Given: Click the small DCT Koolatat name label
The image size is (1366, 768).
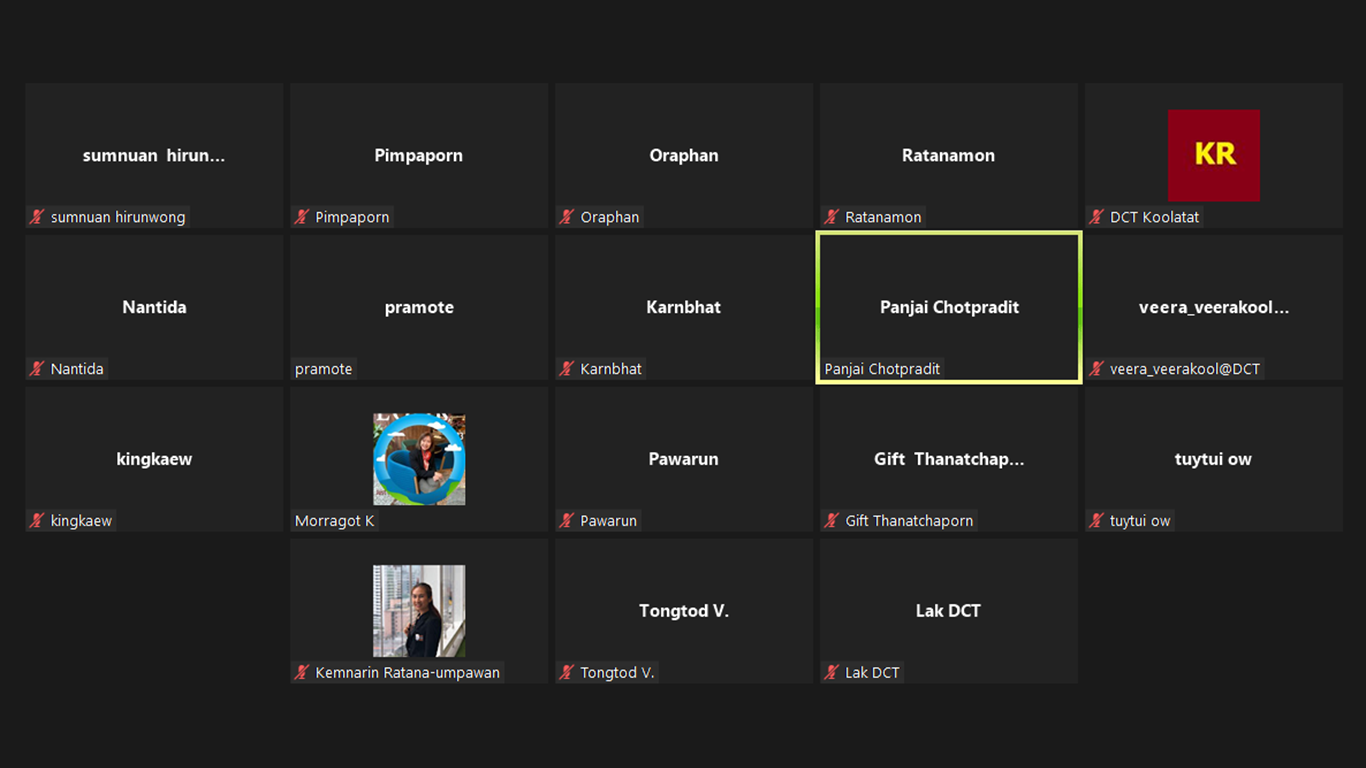Looking at the screenshot, I should click(1154, 217).
